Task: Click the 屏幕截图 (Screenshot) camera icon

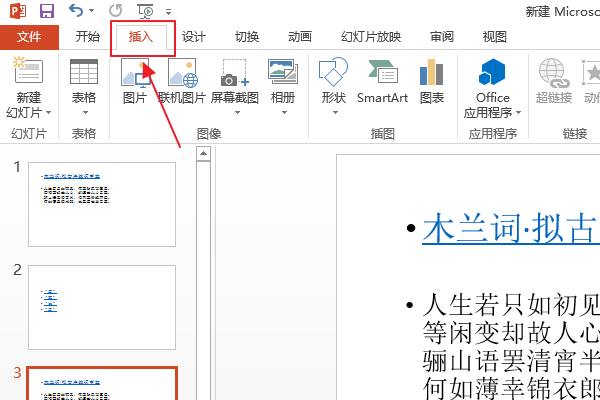Action: tap(235, 73)
